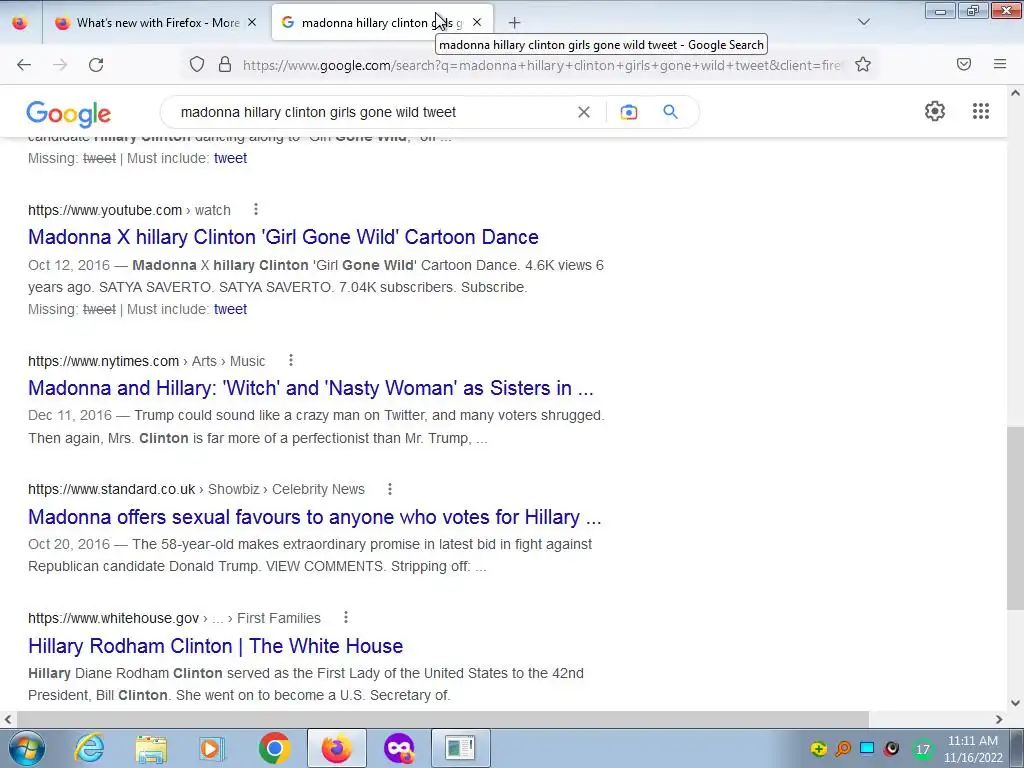
Task: Go to the Google homepage logo
Action: pyautogui.click(x=69, y=114)
